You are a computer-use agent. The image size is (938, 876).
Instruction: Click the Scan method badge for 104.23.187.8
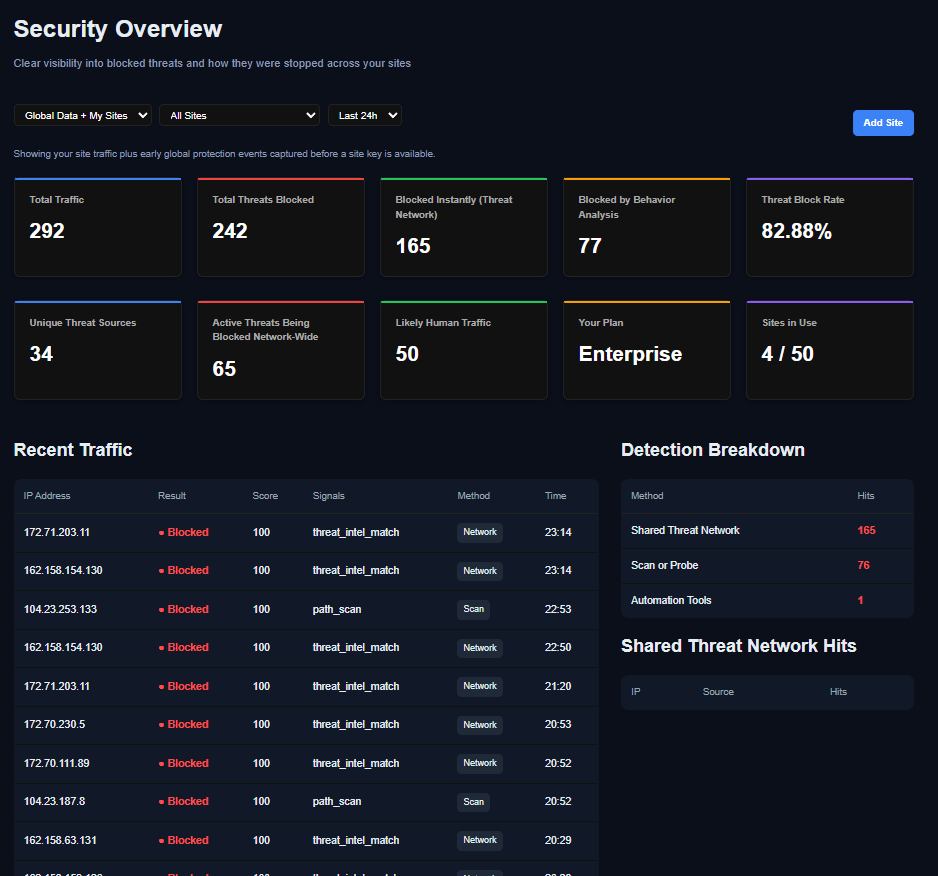[473, 802]
